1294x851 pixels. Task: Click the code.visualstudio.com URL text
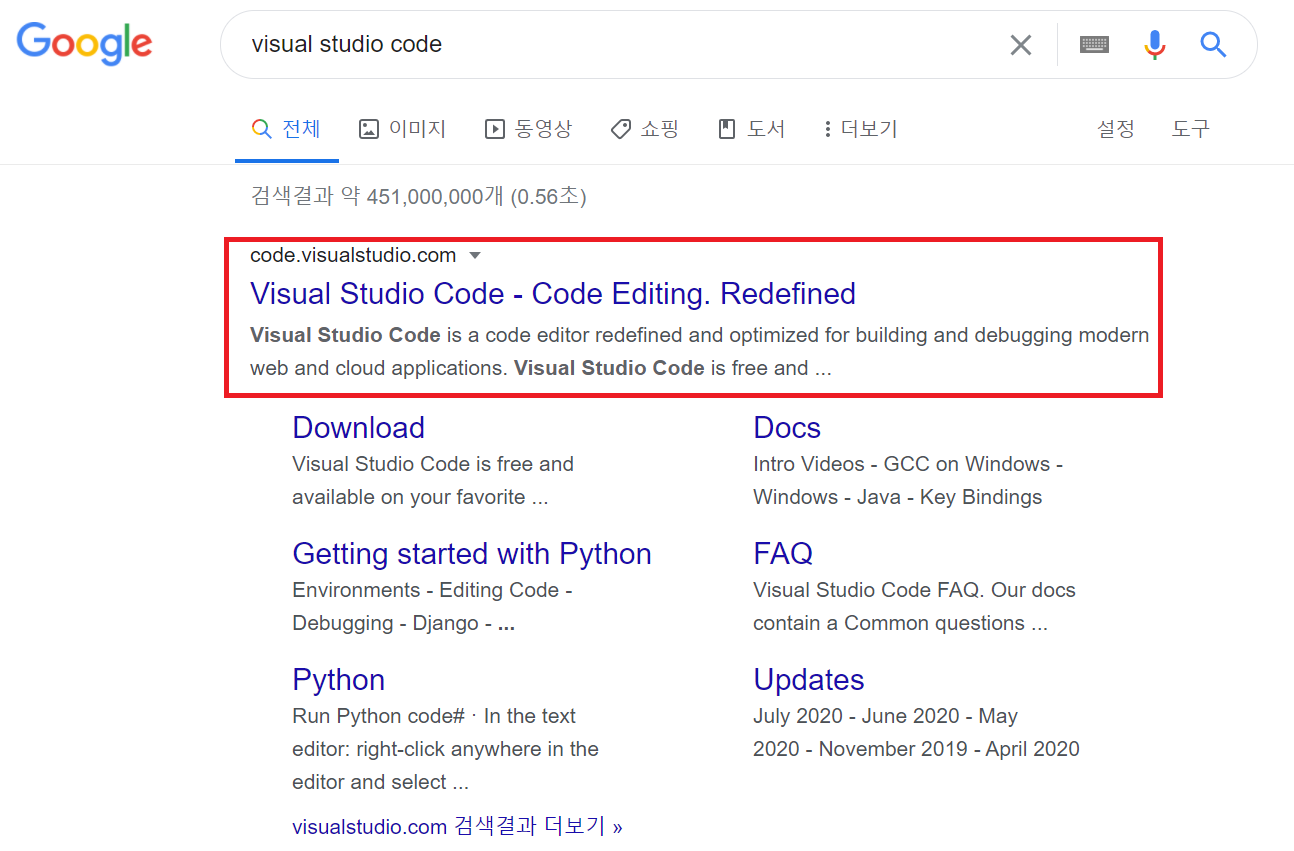353,256
